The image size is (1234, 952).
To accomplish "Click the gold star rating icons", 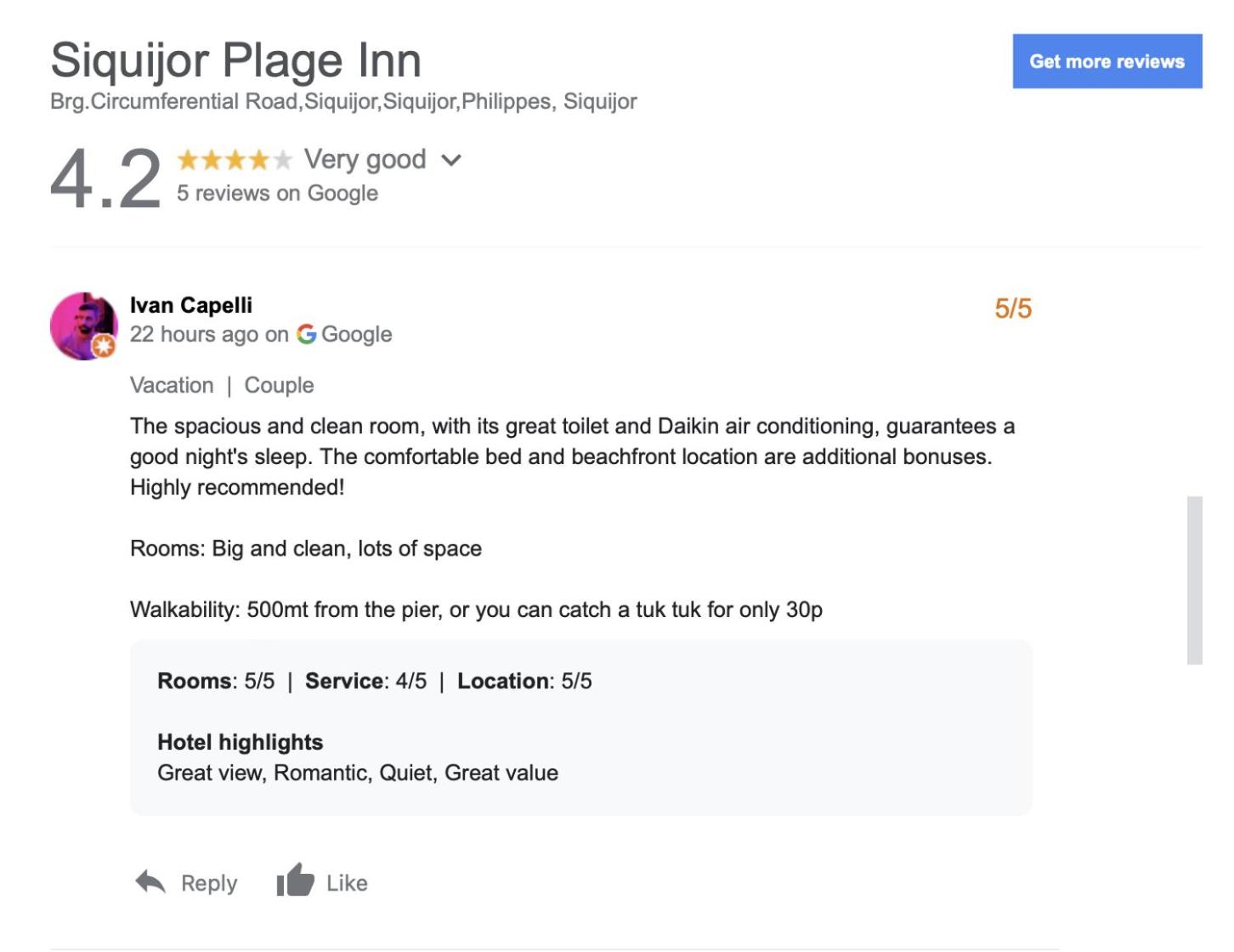I will pos(235,159).
